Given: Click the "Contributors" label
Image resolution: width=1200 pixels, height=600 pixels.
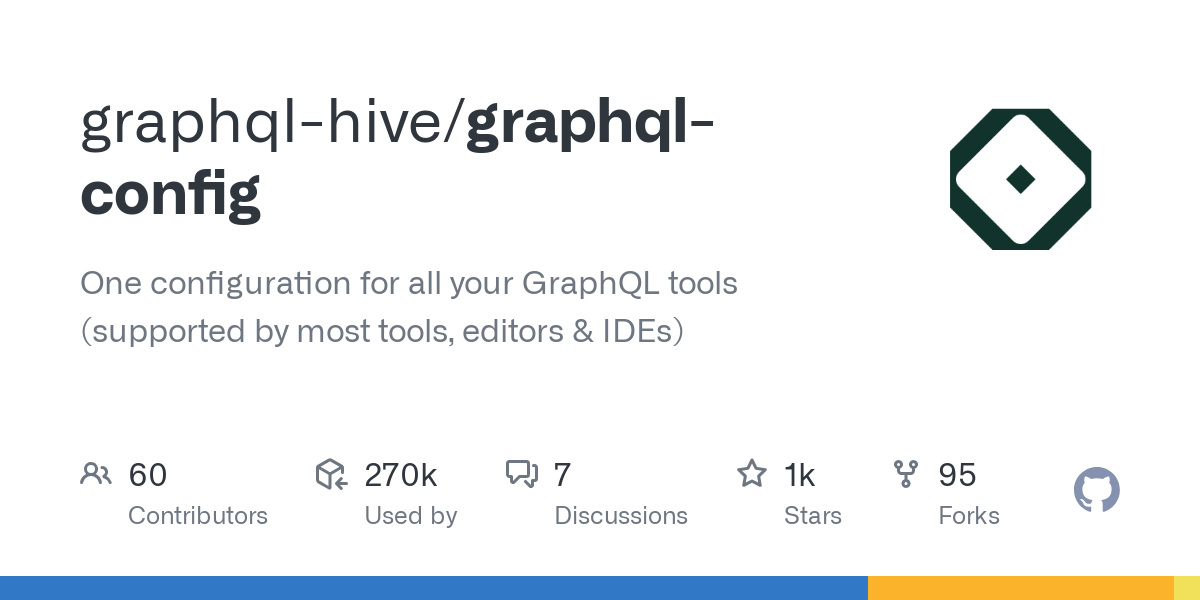Looking at the screenshot, I should (x=198, y=516).
